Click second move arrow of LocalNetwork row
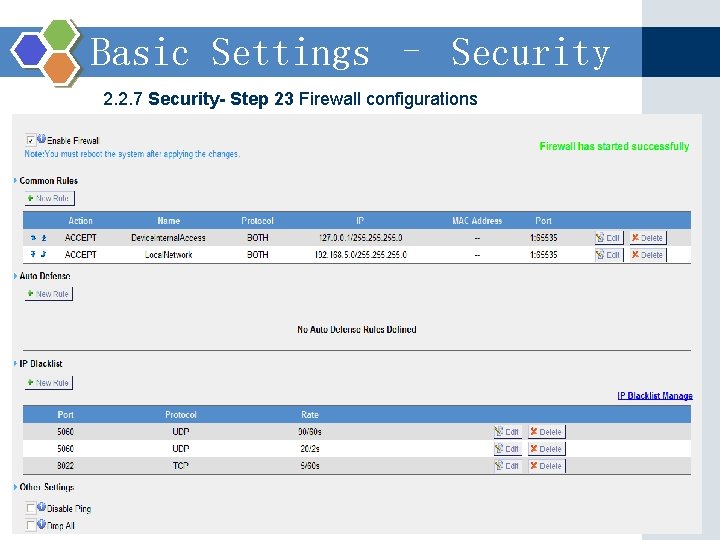This screenshot has width=720, height=540. [x=44, y=254]
